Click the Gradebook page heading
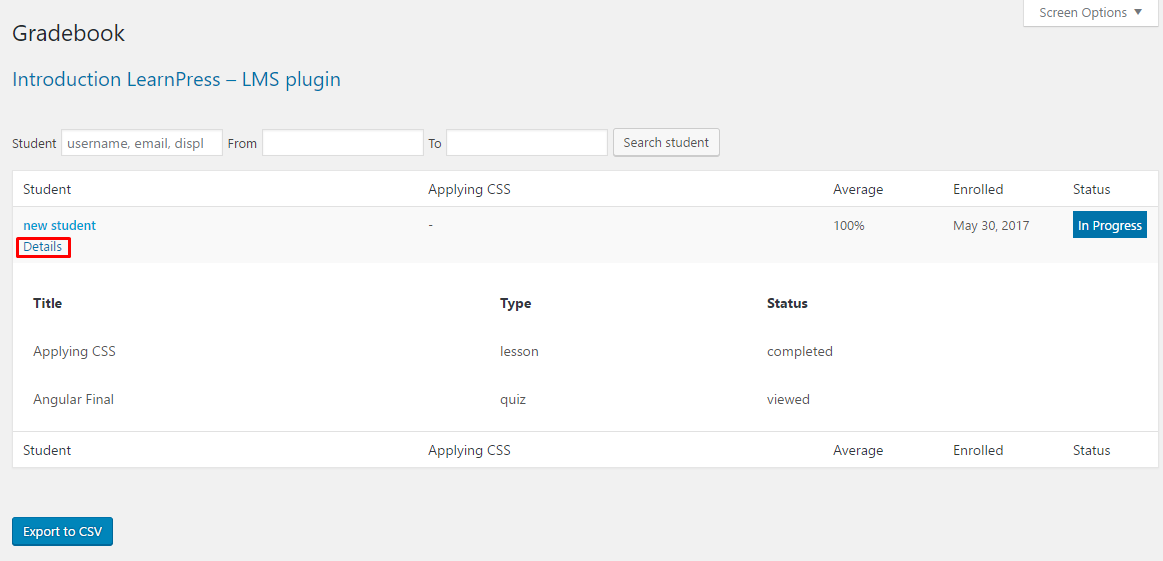1163x561 pixels. [68, 33]
